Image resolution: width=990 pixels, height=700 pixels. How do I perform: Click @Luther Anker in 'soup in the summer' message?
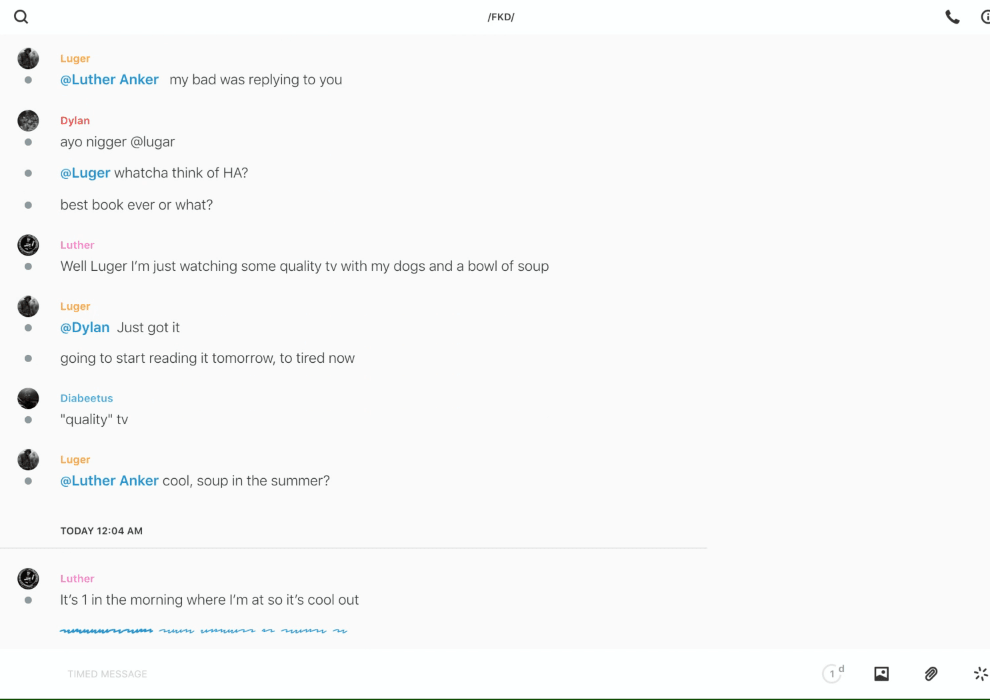(109, 481)
